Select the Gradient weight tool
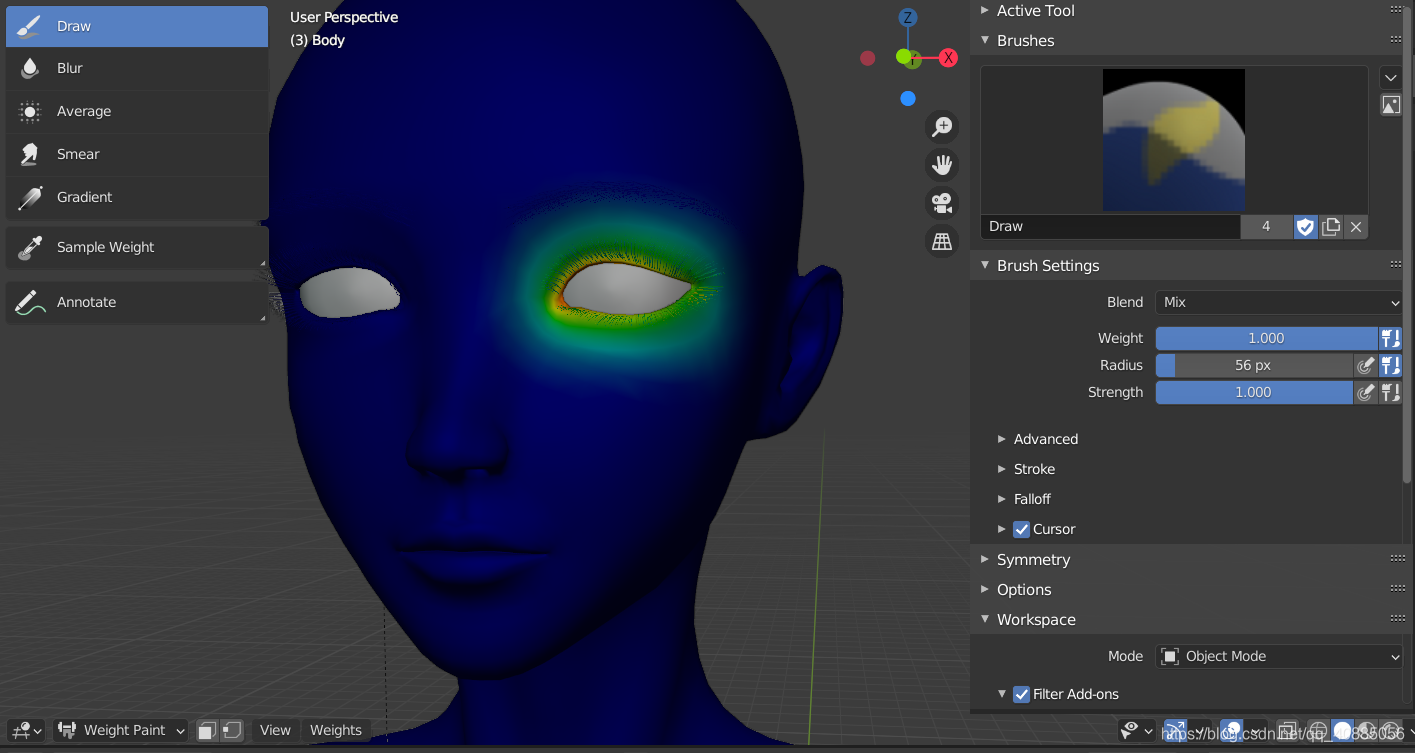1415x753 pixels. tap(137, 197)
